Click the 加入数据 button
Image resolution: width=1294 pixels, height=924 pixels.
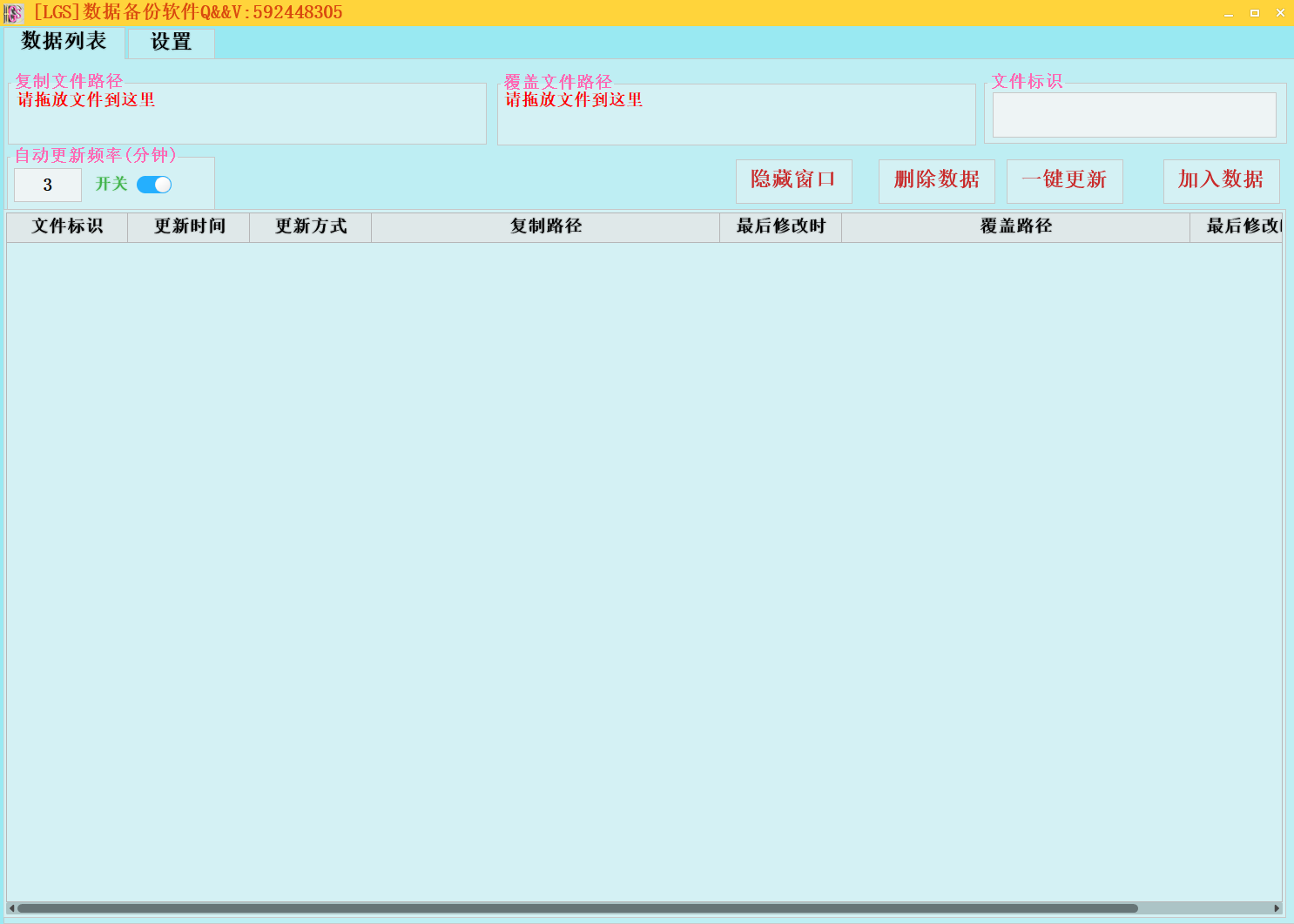click(x=1222, y=181)
